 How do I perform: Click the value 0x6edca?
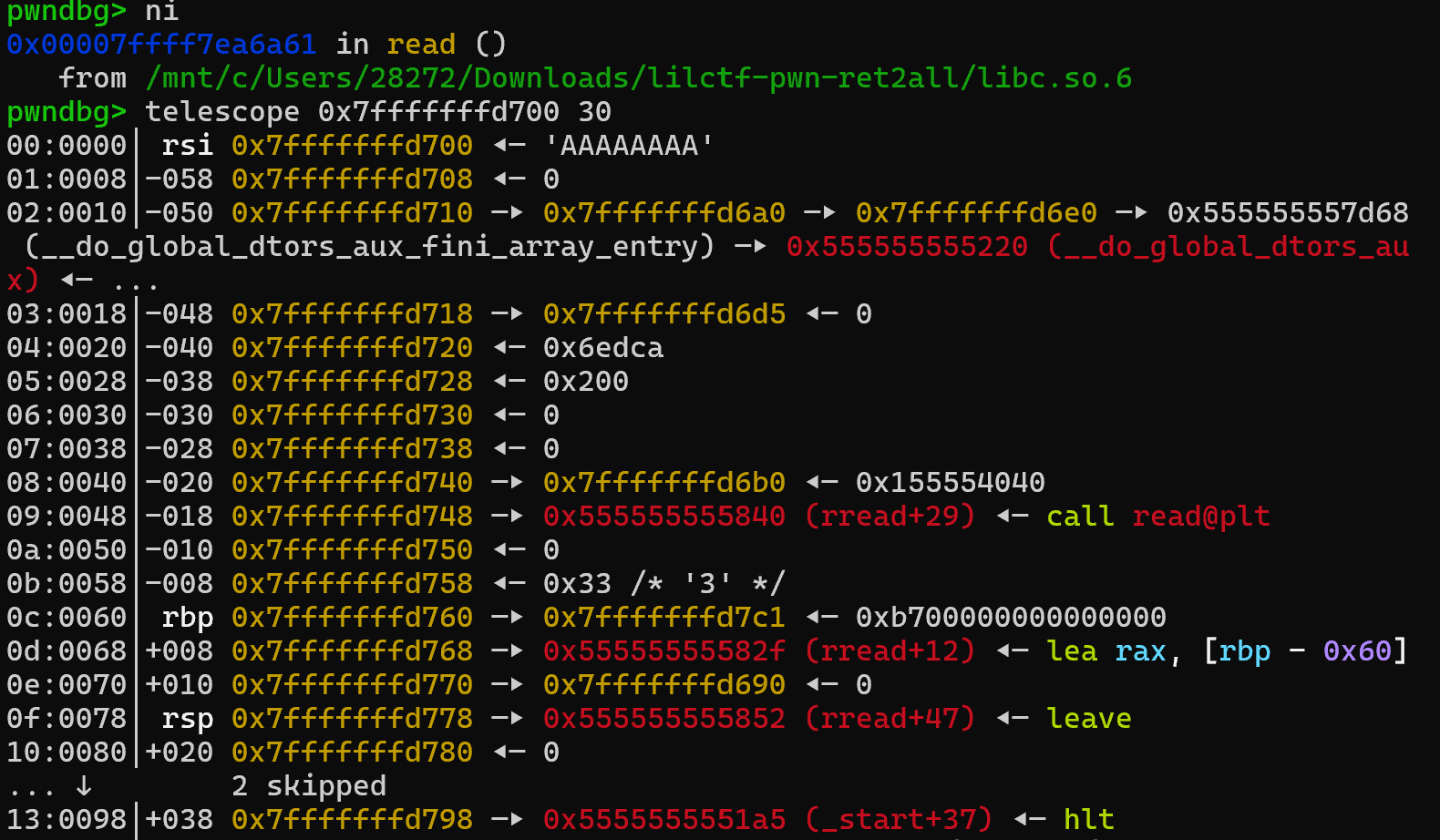coord(603,348)
